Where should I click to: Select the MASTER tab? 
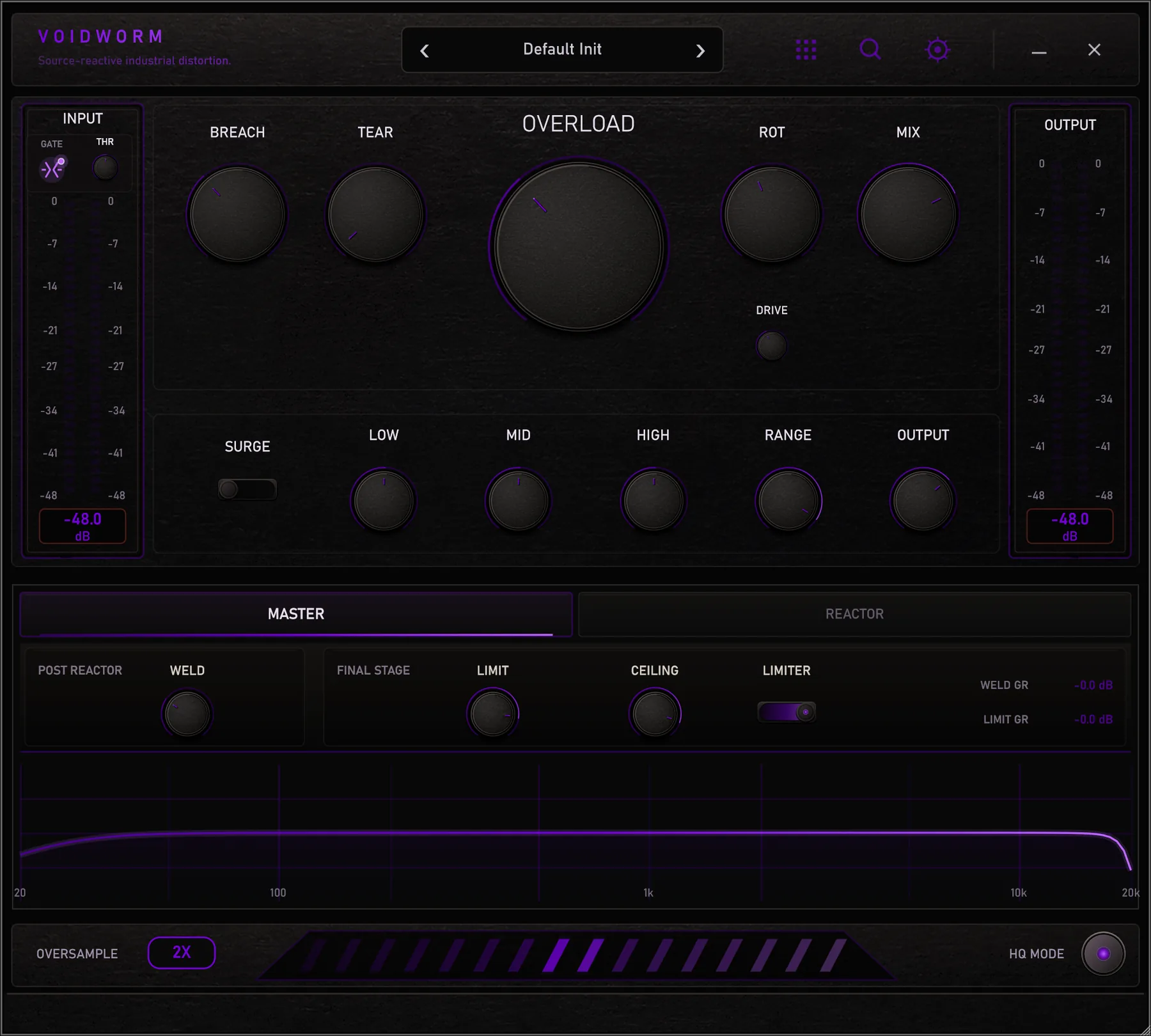(296, 614)
